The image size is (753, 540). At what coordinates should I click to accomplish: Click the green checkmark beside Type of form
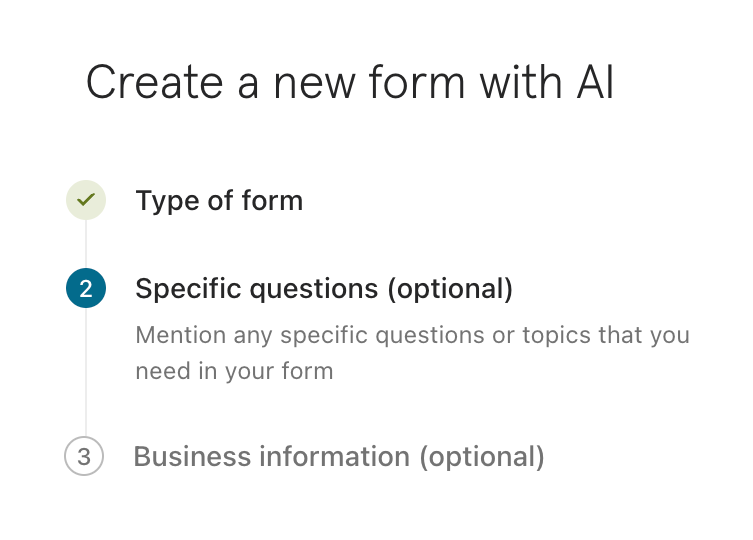85,200
